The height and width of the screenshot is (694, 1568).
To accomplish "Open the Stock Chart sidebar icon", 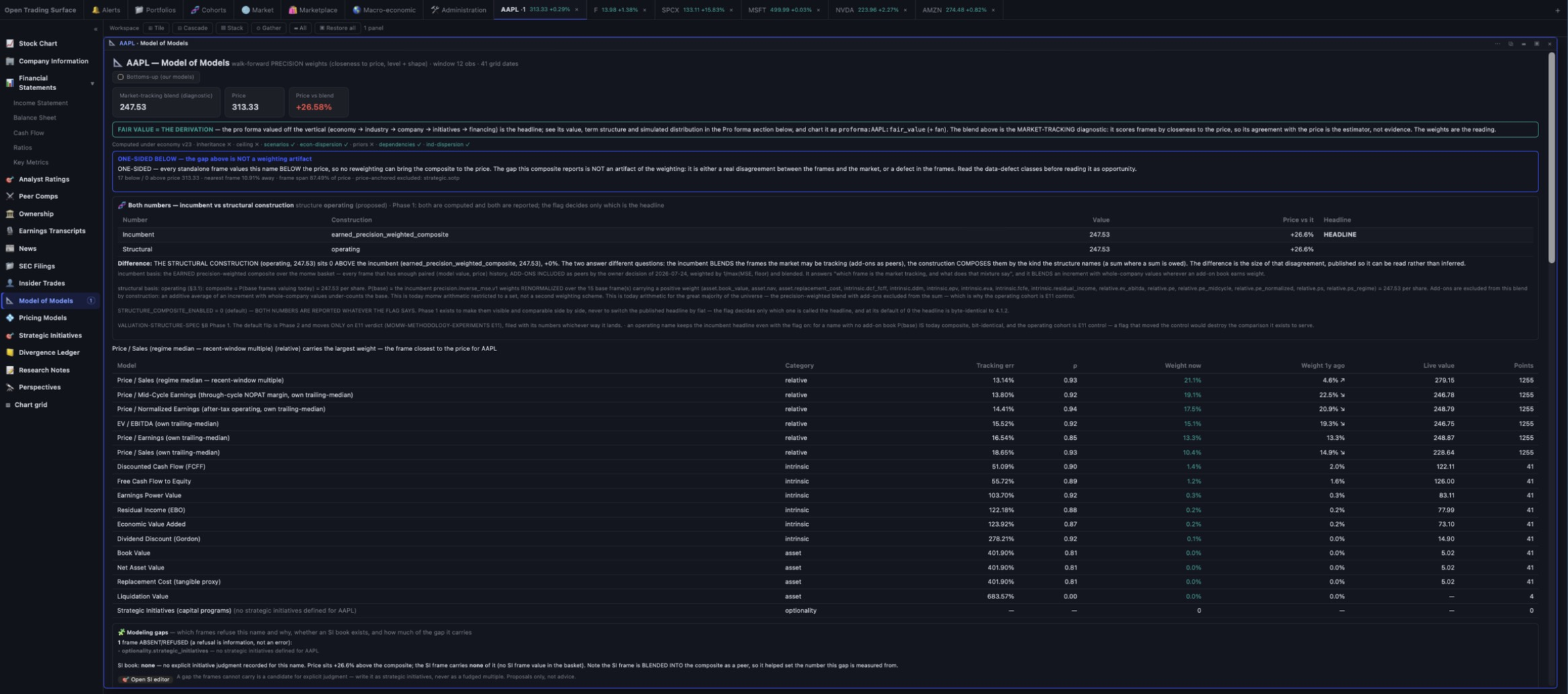I will [10, 44].
